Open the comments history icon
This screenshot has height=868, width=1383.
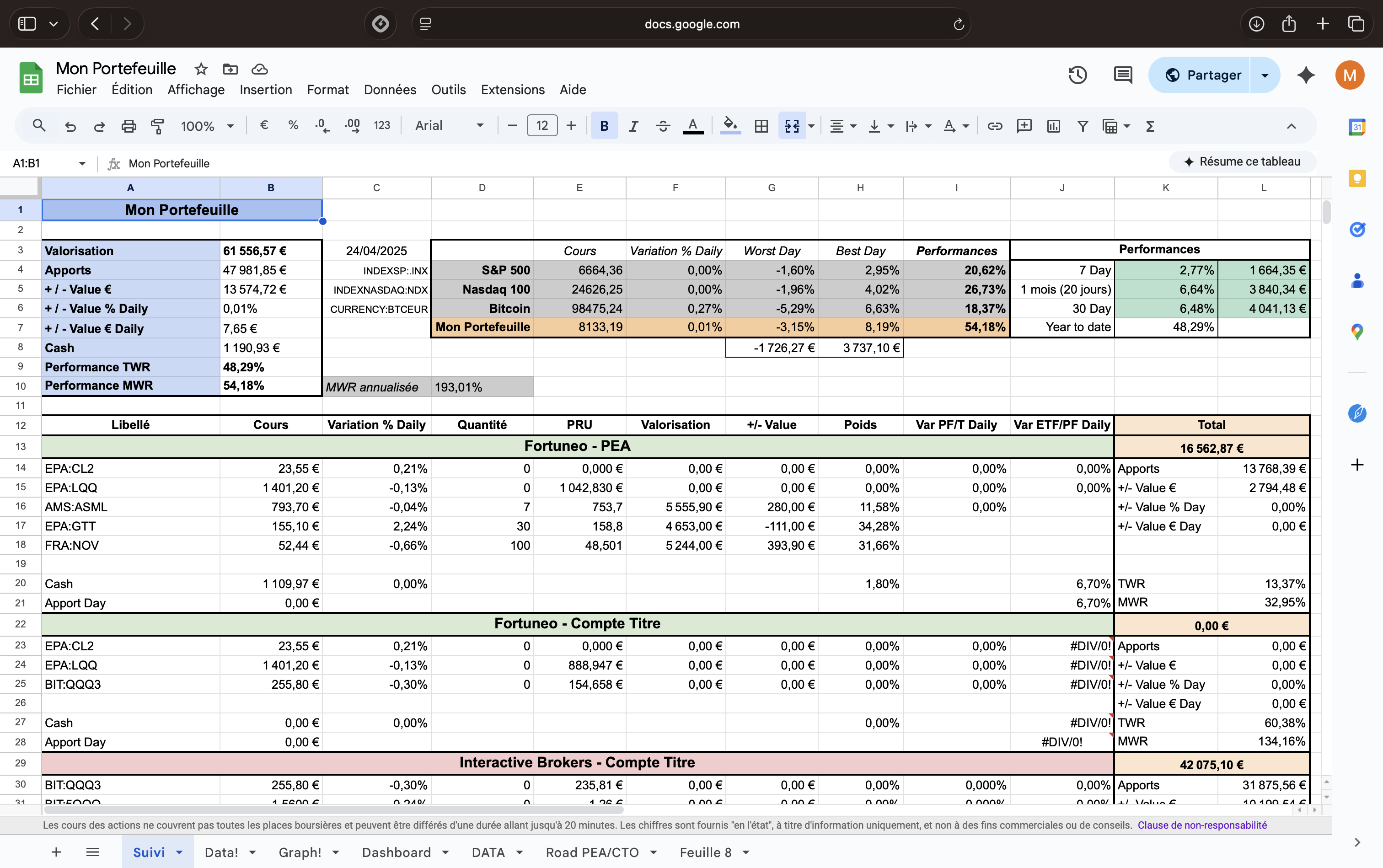point(1122,75)
